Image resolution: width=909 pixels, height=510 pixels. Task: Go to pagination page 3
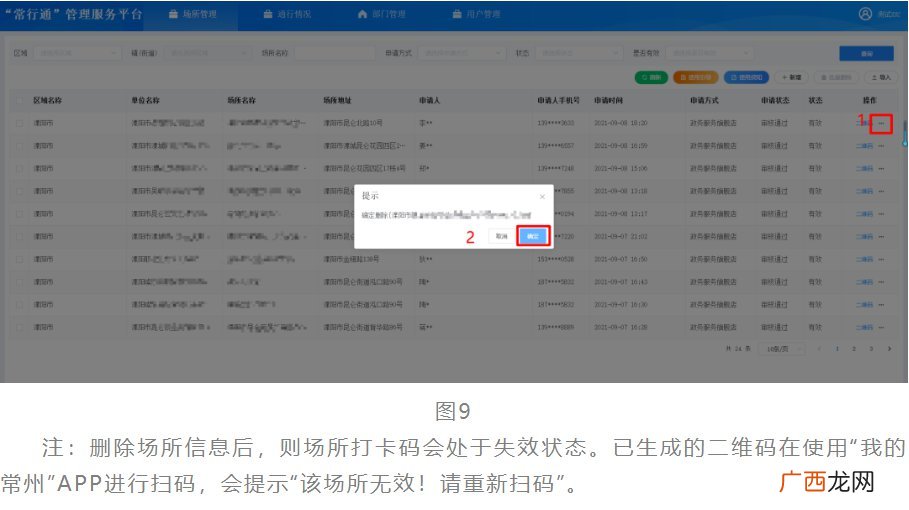[x=871, y=349]
